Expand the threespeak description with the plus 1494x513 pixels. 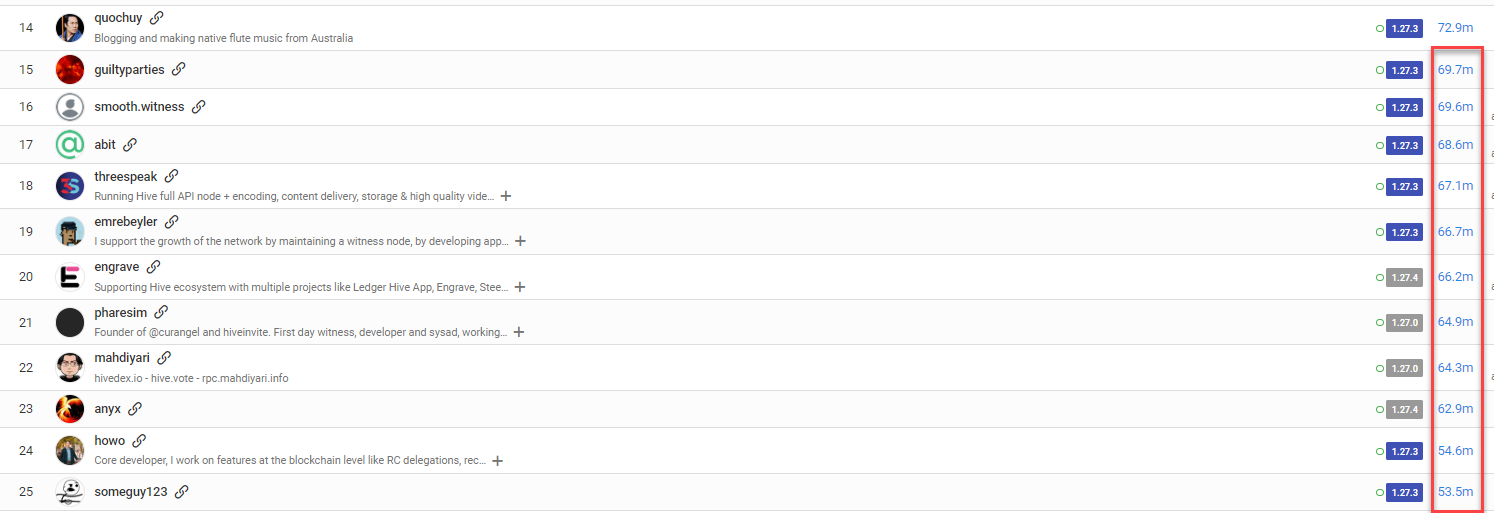pyautogui.click(x=506, y=196)
